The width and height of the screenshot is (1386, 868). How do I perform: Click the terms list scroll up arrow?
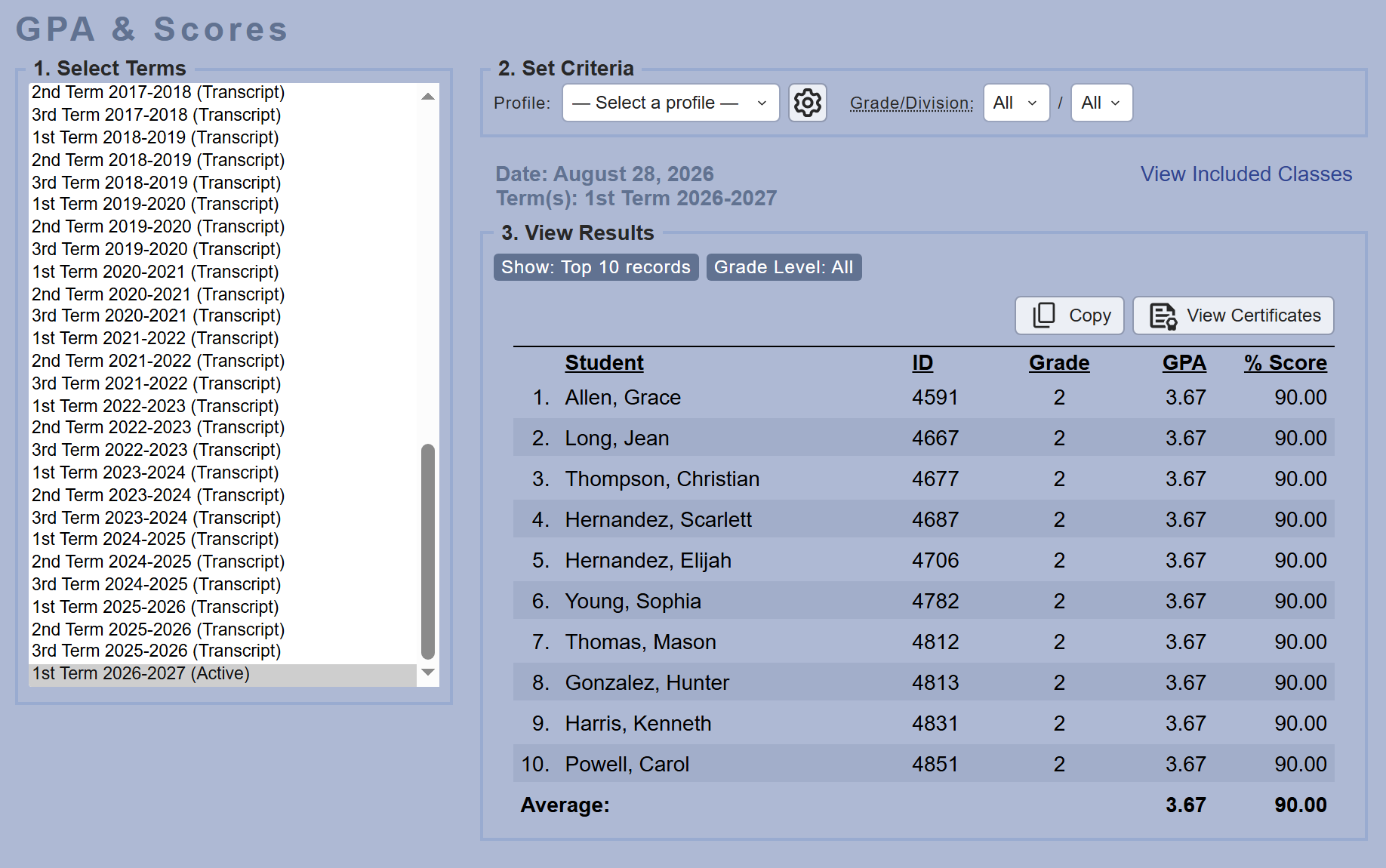click(428, 96)
